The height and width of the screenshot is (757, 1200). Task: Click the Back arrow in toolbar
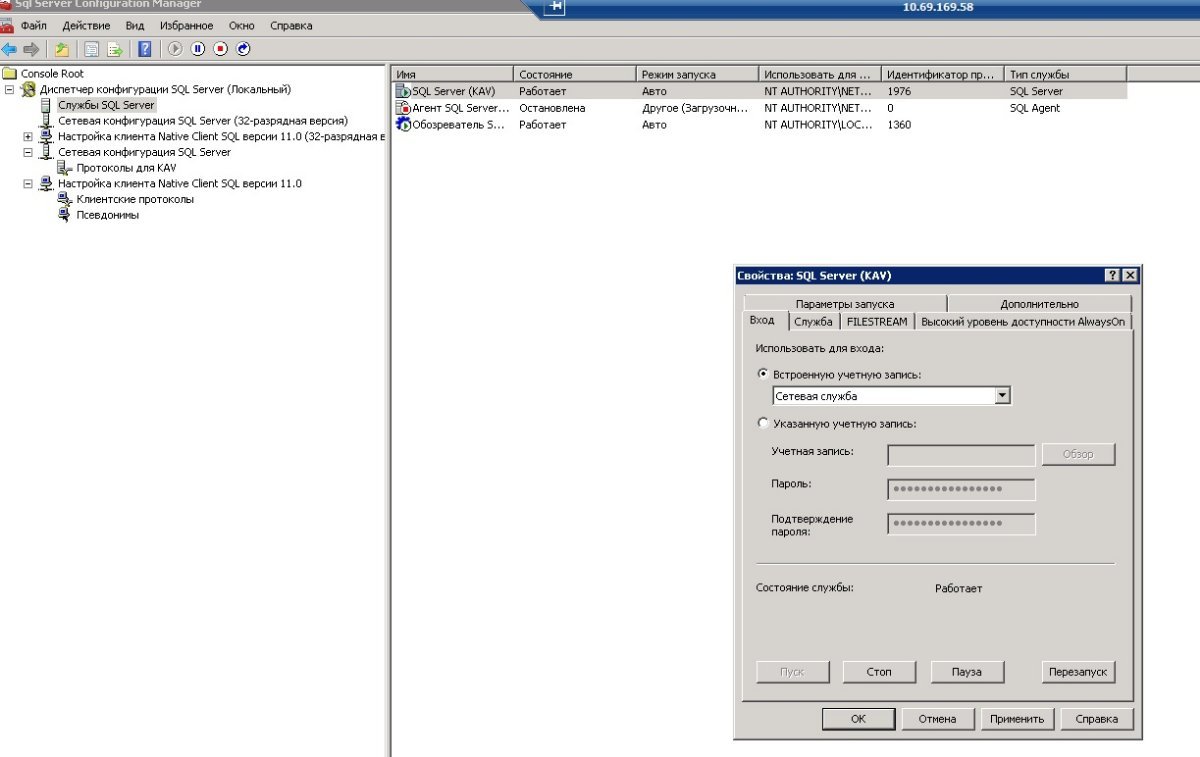click(x=9, y=49)
